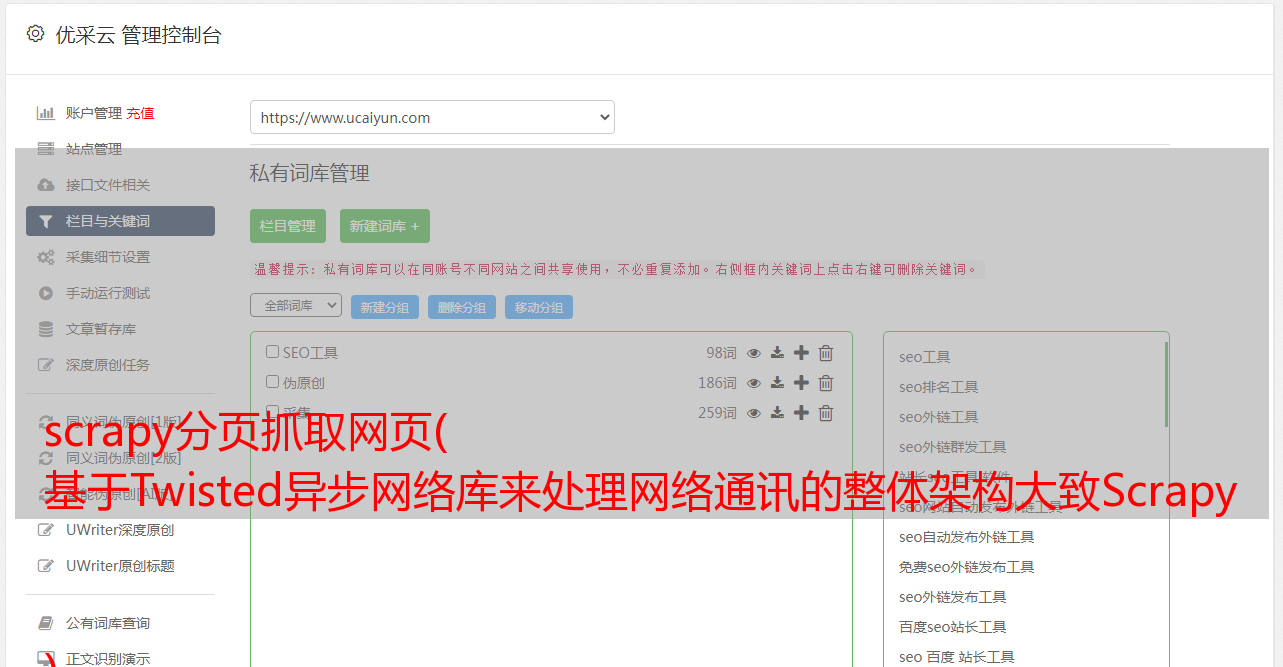Screen dimensions: 1283x667
Task: Delete the 伪原创 library with trash icon
Action: (x=826, y=383)
